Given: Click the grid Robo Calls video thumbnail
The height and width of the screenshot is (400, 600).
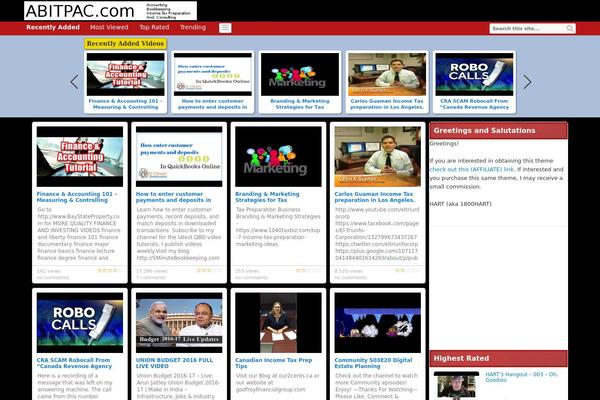Looking at the screenshot, I should pyautogui.click(x=80, y=323).
